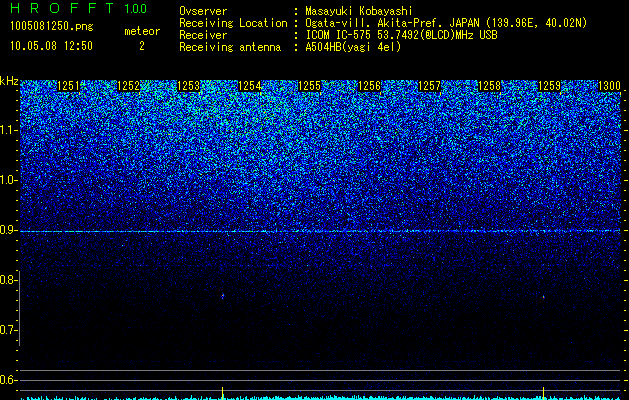This screenshot has height=400, width=629.
Task: Click the 1252 time label
Action: 129,86
